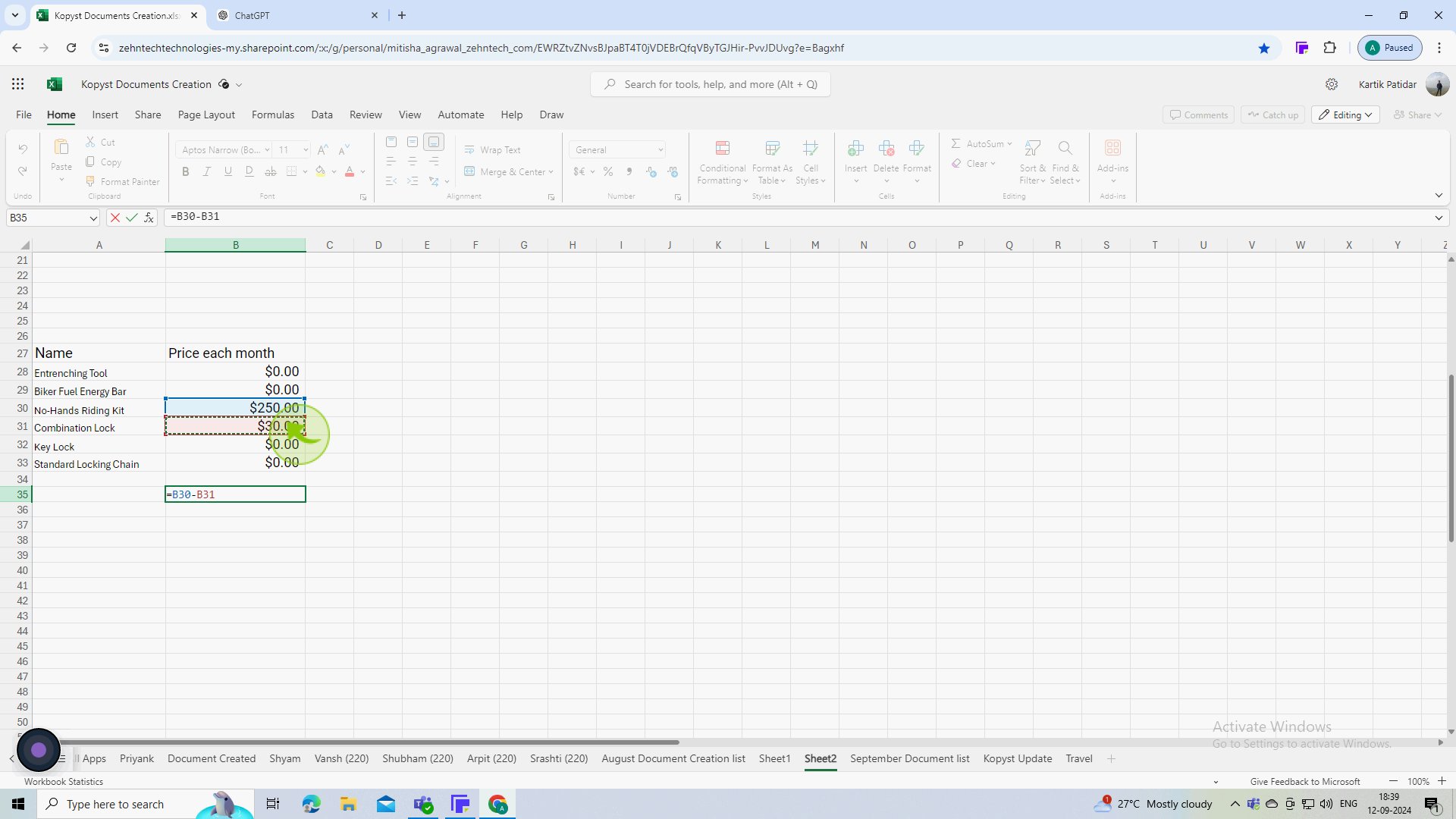1456x819 pixels.
Task: Click the Decrease Font Size icon
Action: point(344,149)
